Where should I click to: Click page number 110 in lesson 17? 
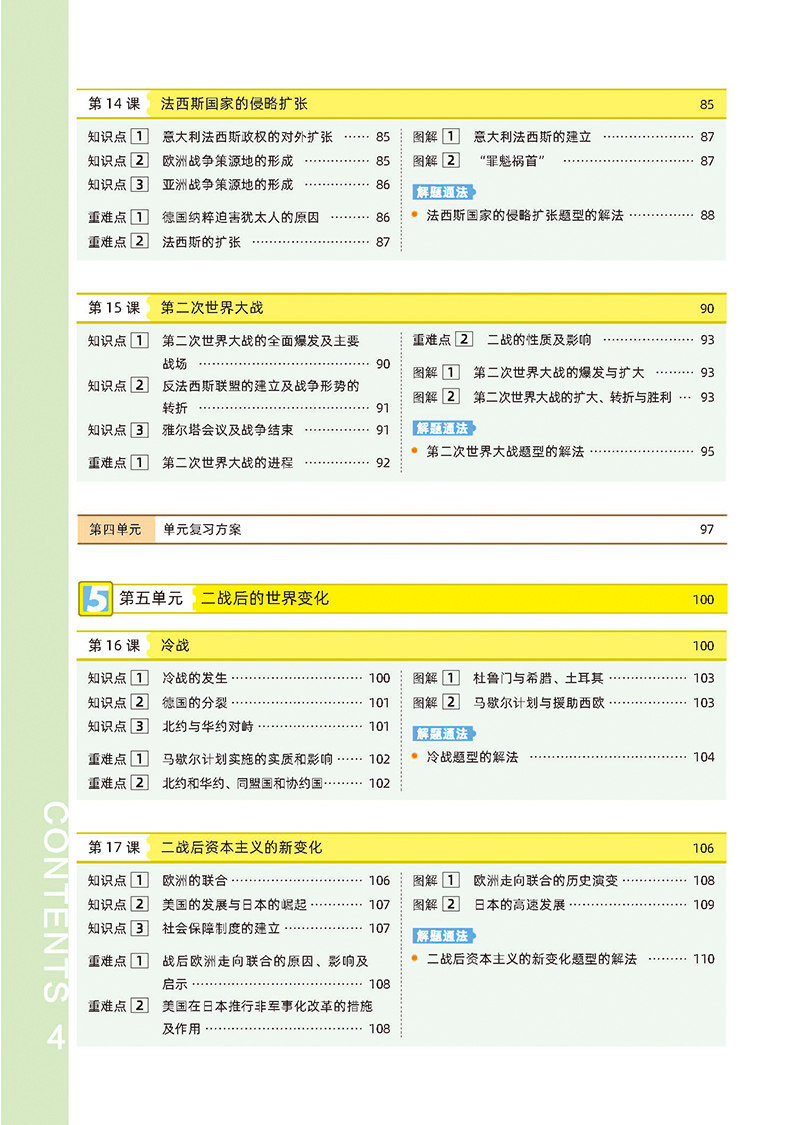coord(703,959)
